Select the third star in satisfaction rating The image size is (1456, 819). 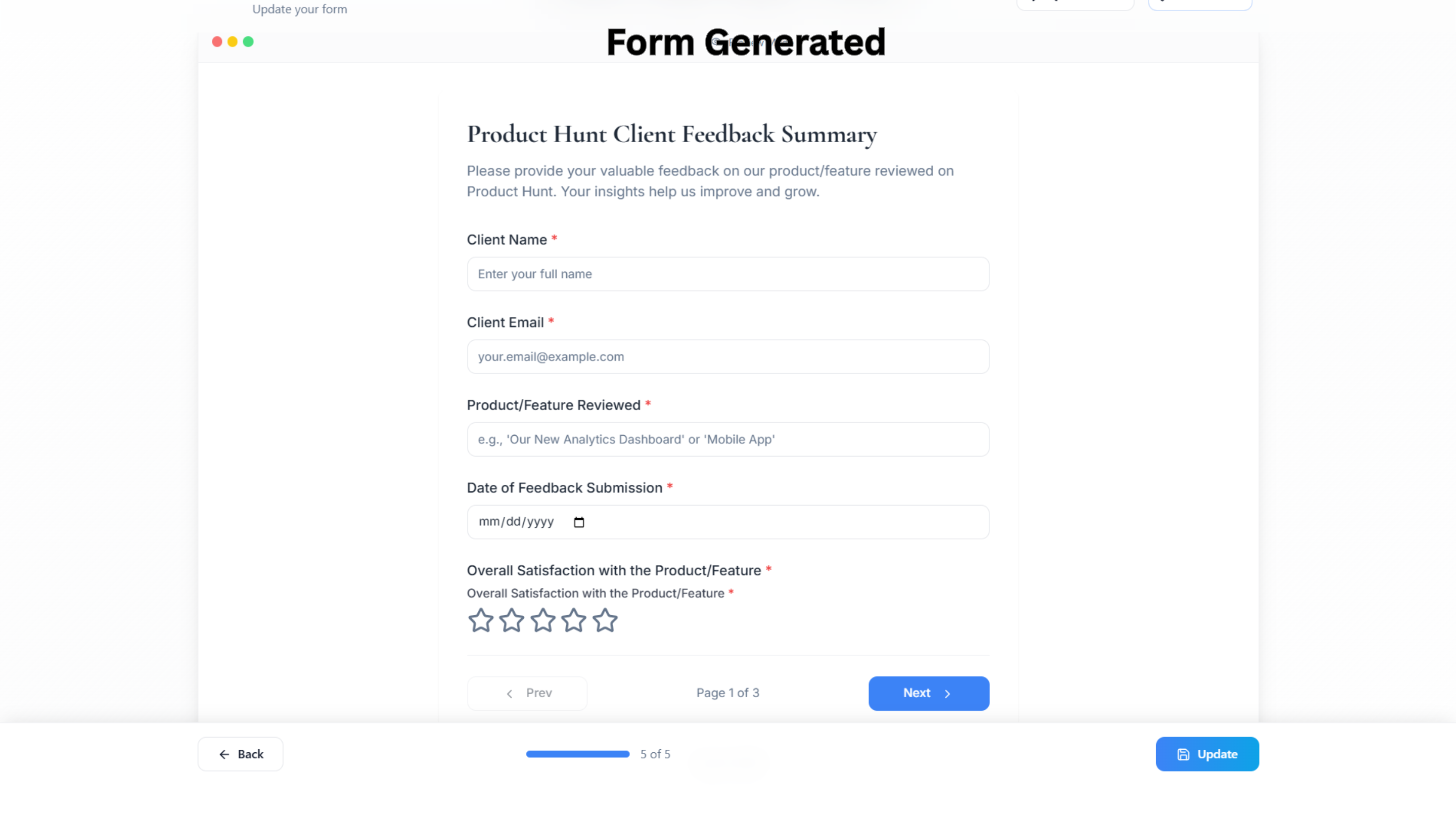[542, 620]
